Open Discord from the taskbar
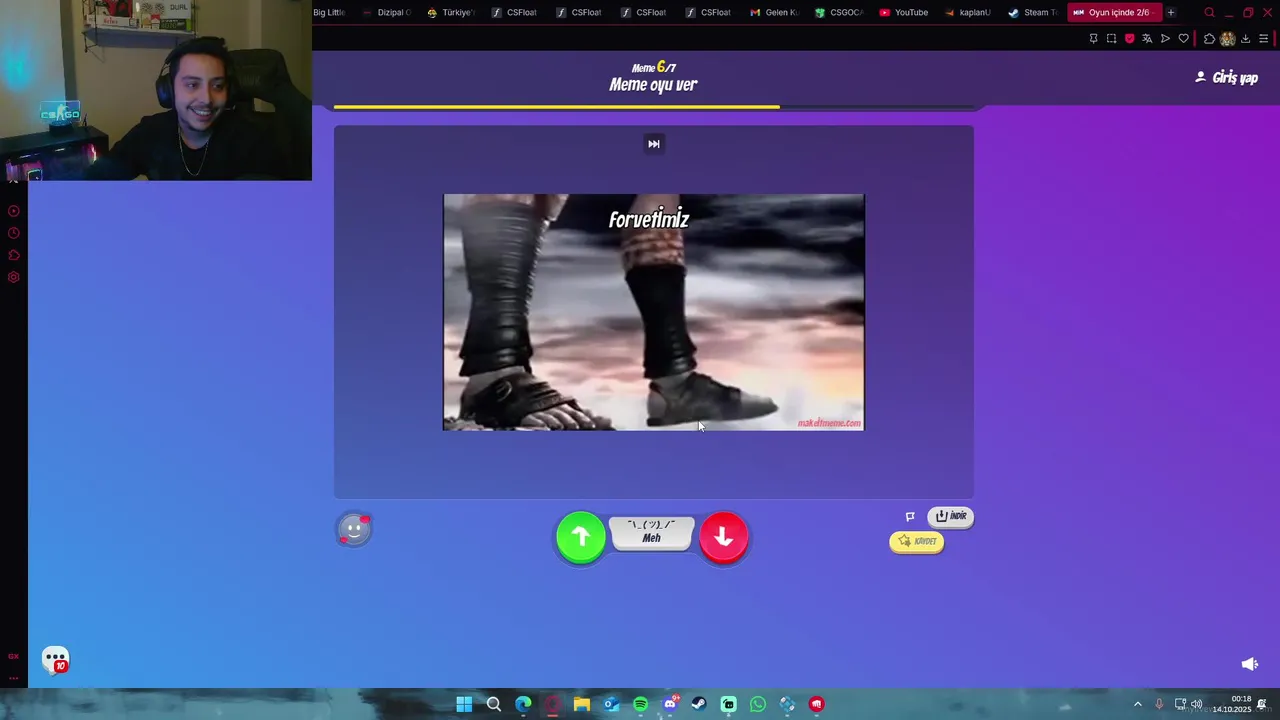Image resolution: width=1280 pixels, height=720 pixels. 670,704
